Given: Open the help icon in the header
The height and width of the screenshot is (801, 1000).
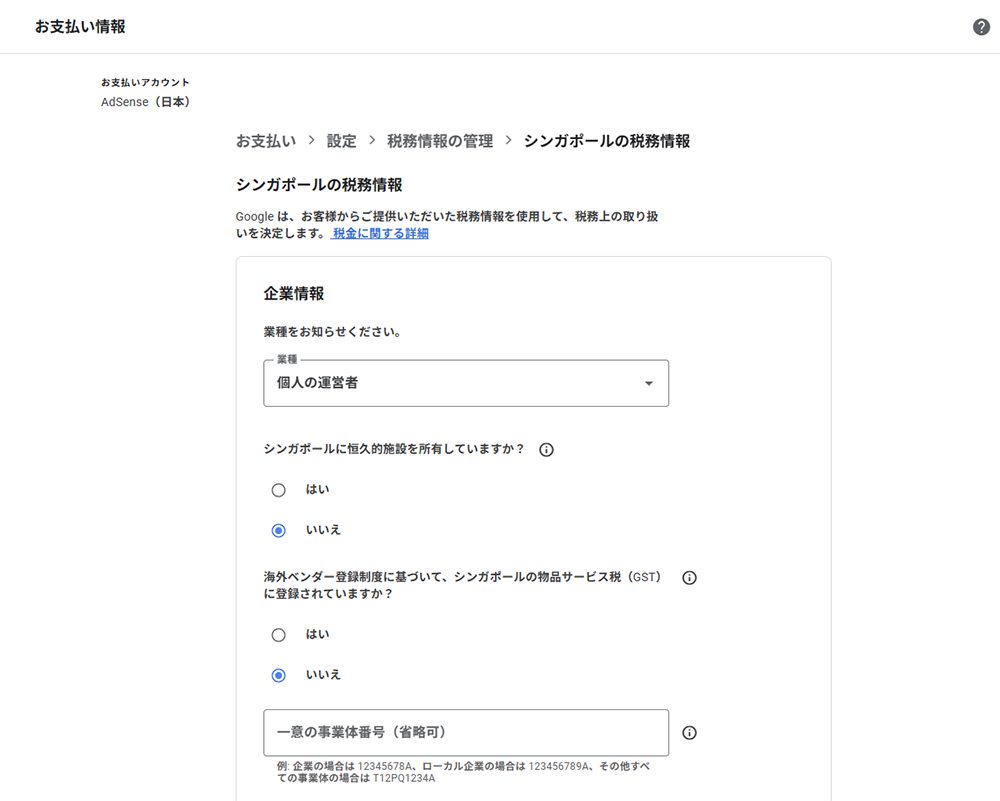Looking at the screenshot, I should 981,27.
